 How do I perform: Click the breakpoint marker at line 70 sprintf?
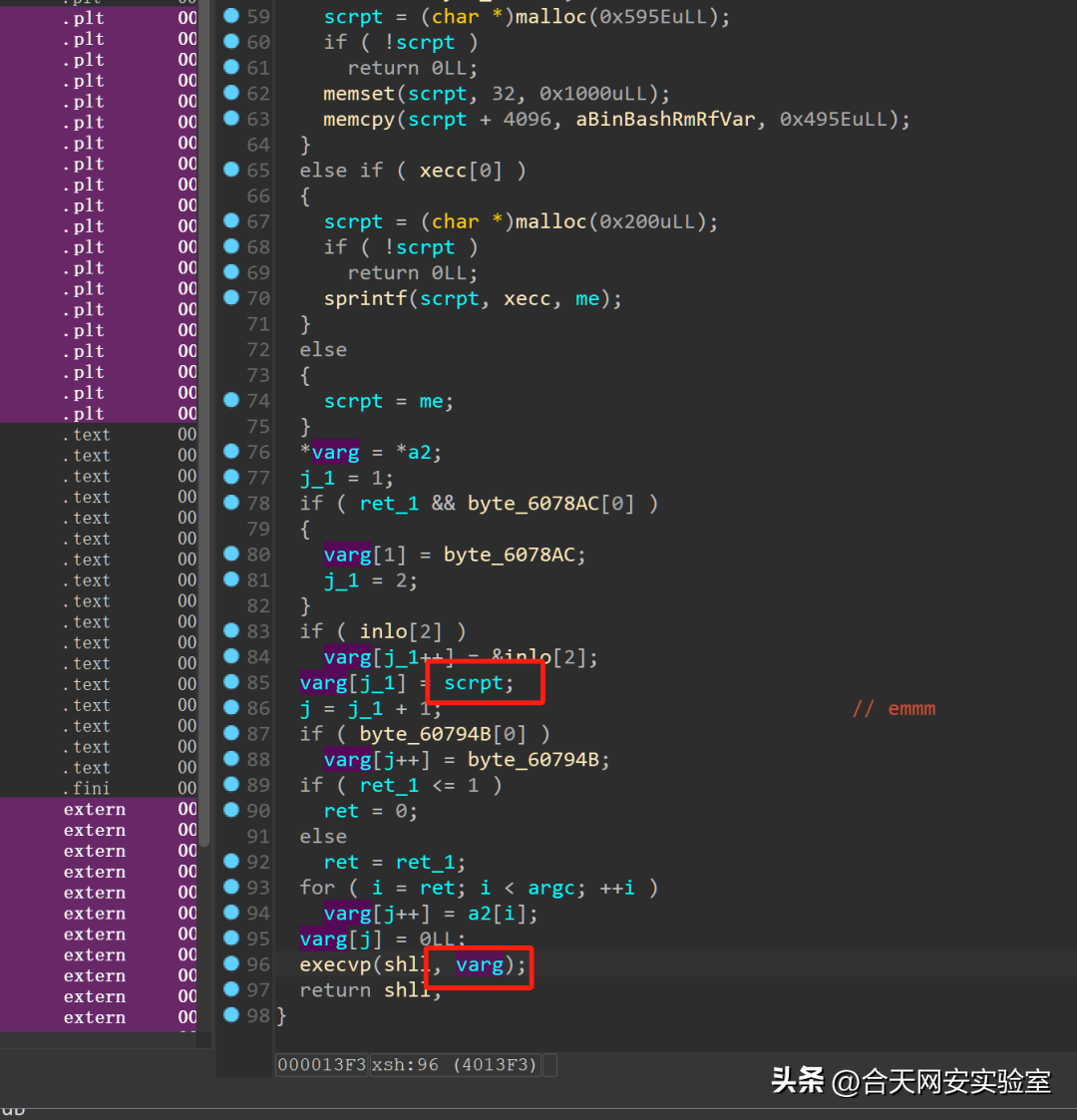click(x=231, y=297)
